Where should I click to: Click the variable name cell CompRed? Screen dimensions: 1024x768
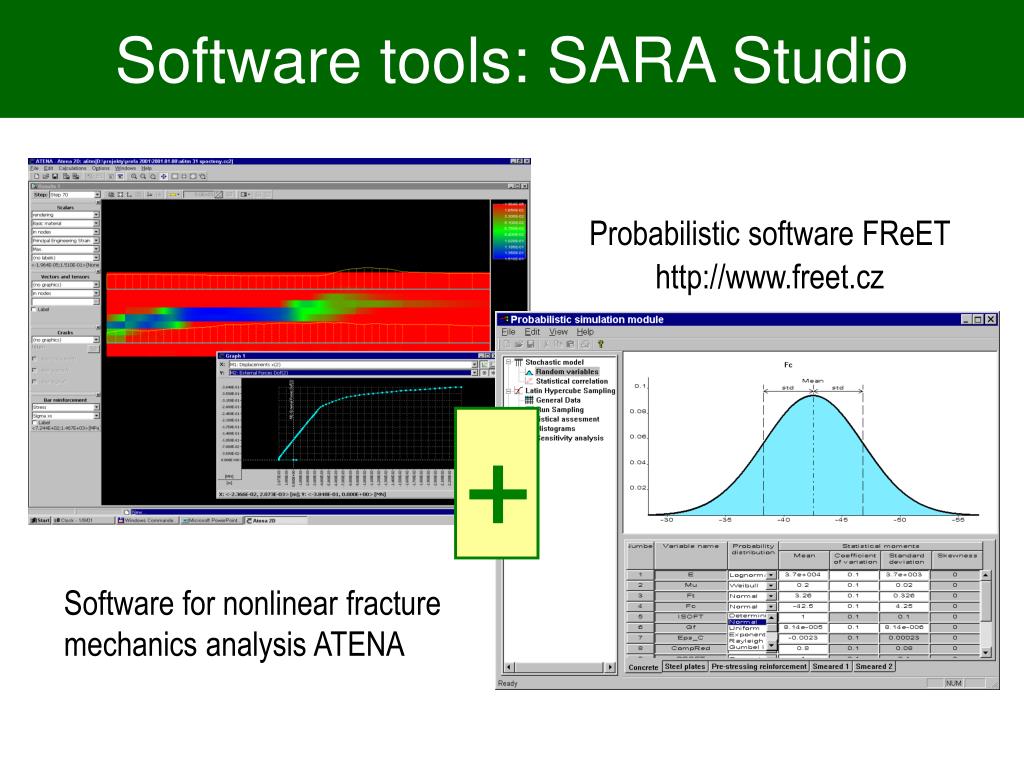[691, 648]
